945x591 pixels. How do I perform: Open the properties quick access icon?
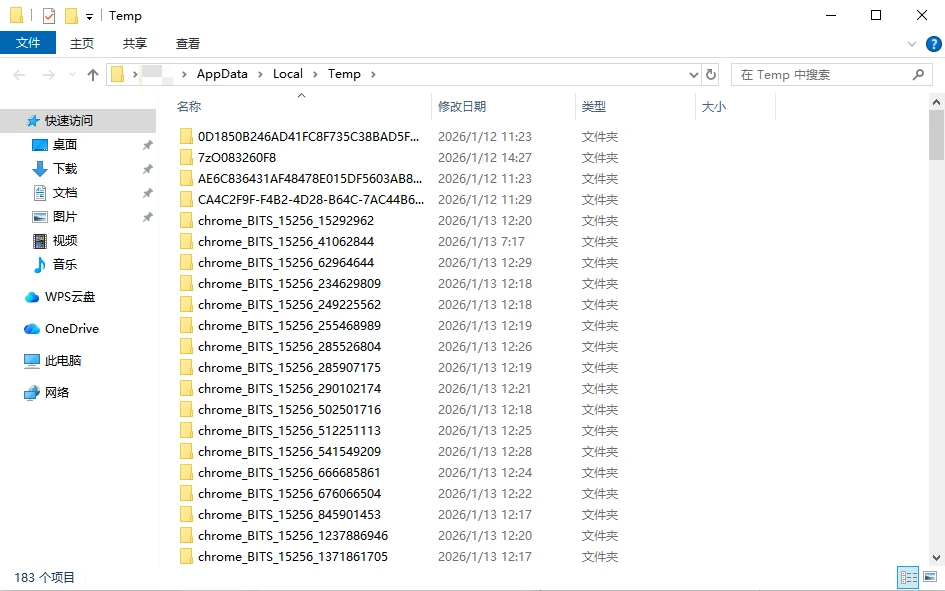click(x=49, y=16)
